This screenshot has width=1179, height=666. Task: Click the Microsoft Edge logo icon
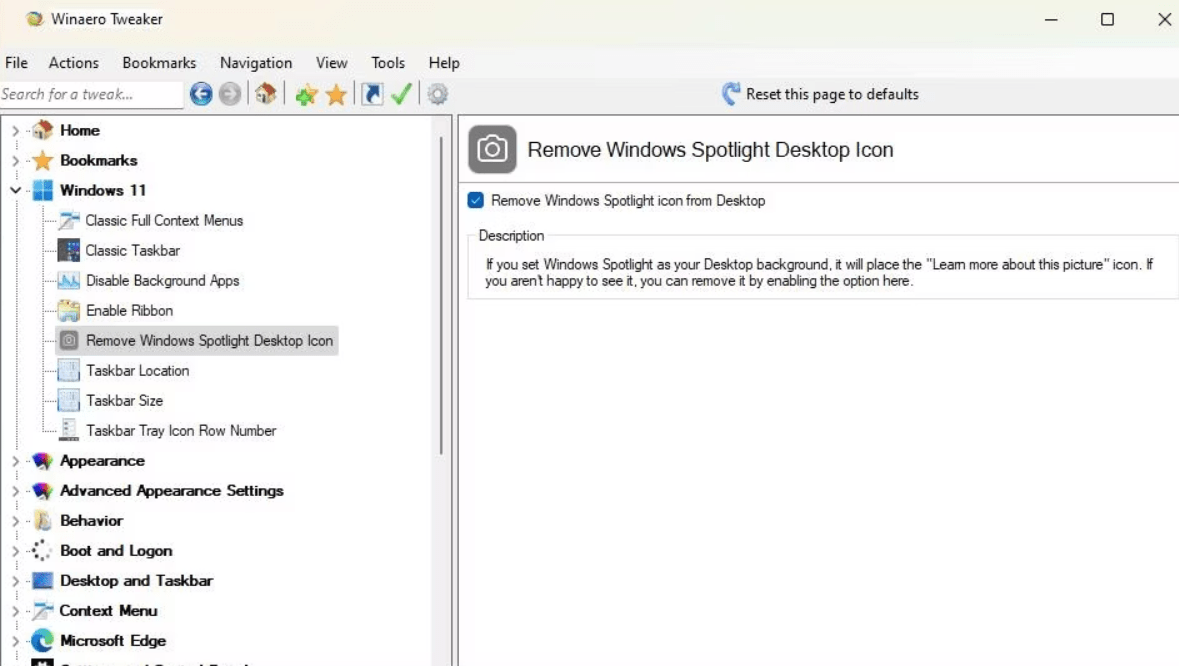pyautogui.click(x=42, y=640)
